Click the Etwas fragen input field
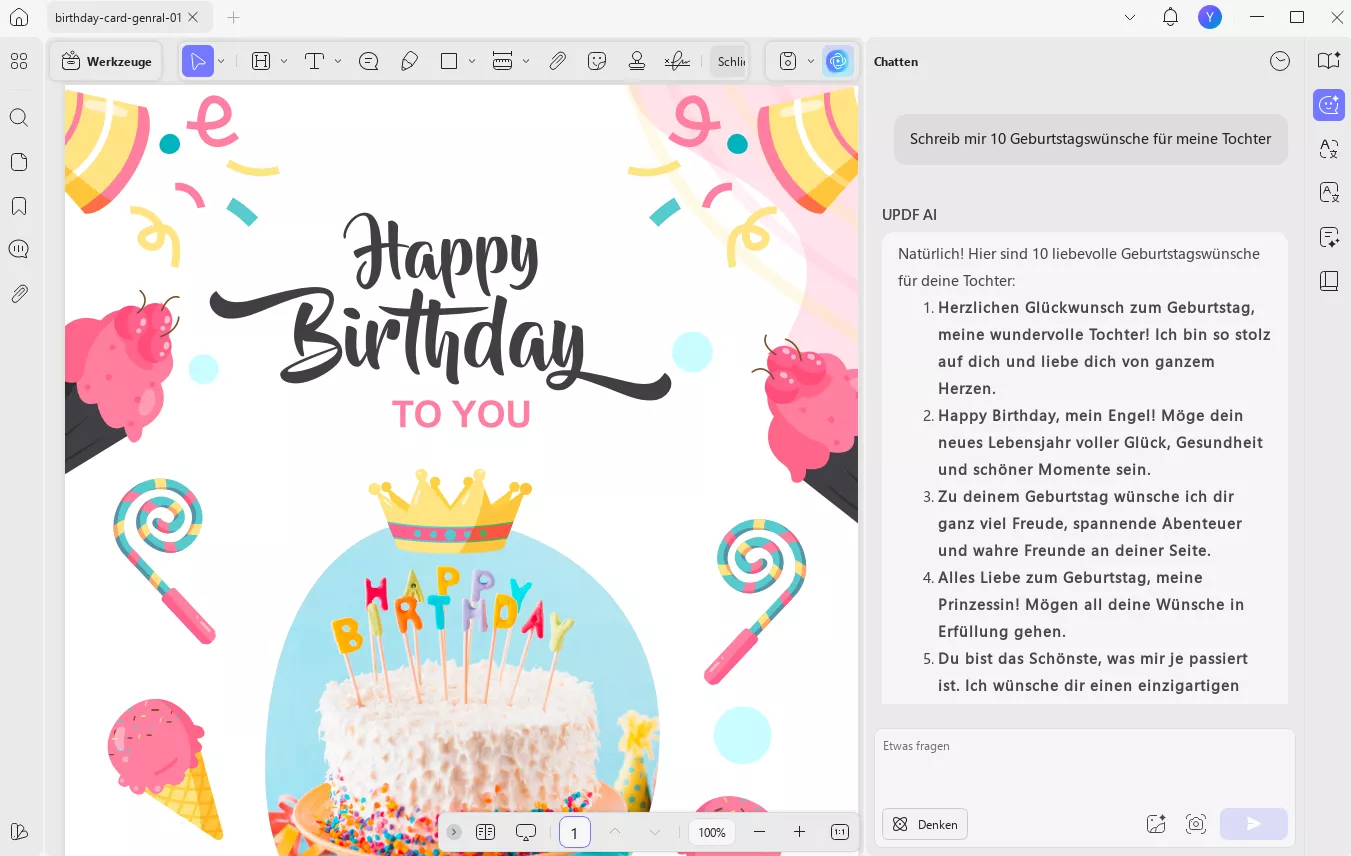The width and height of the screenshot is (1351, 856). (x=1084, y=765)
